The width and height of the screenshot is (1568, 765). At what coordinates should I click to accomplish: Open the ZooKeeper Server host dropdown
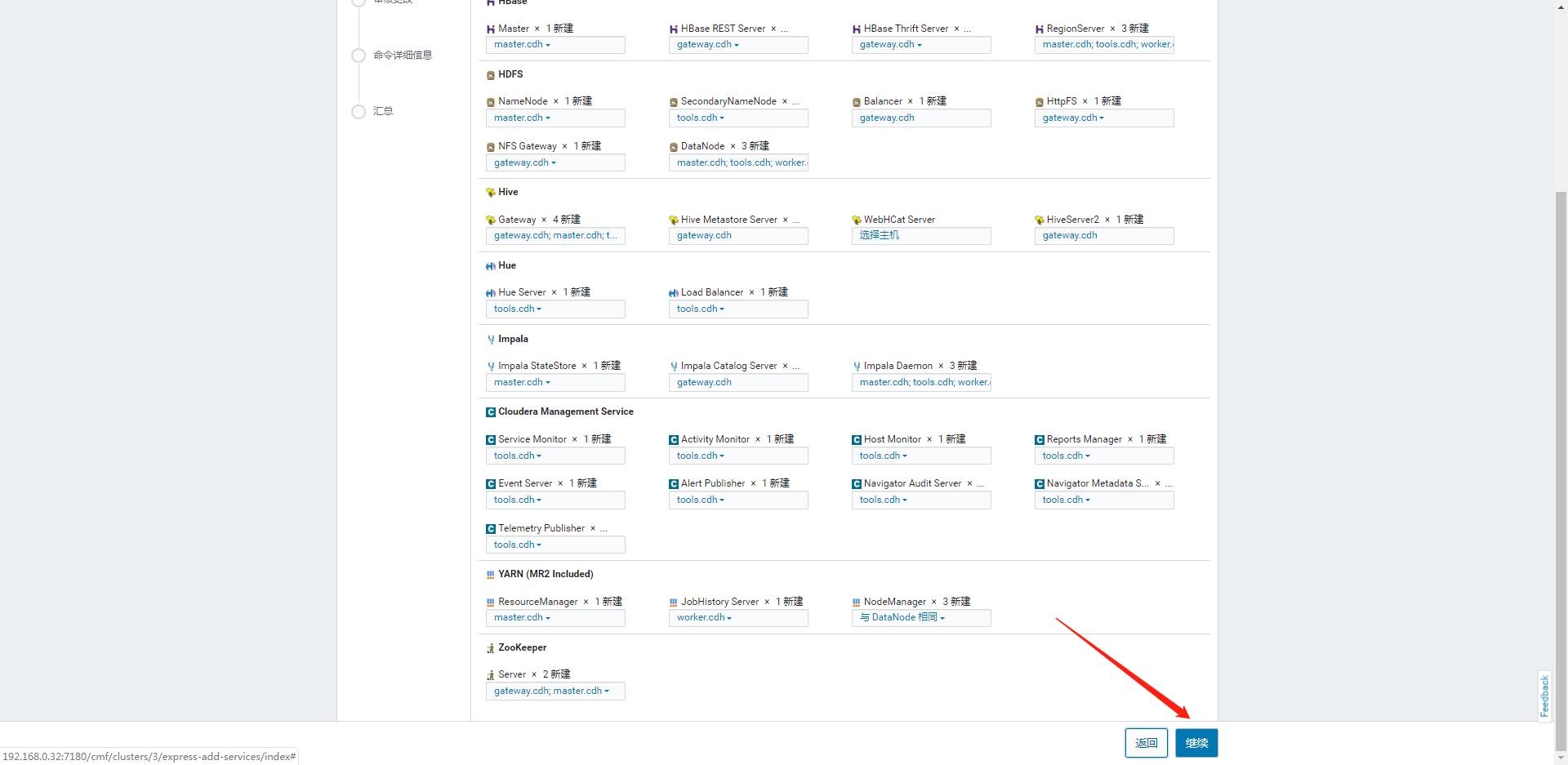pyautogui.click(x=555, y=692)
